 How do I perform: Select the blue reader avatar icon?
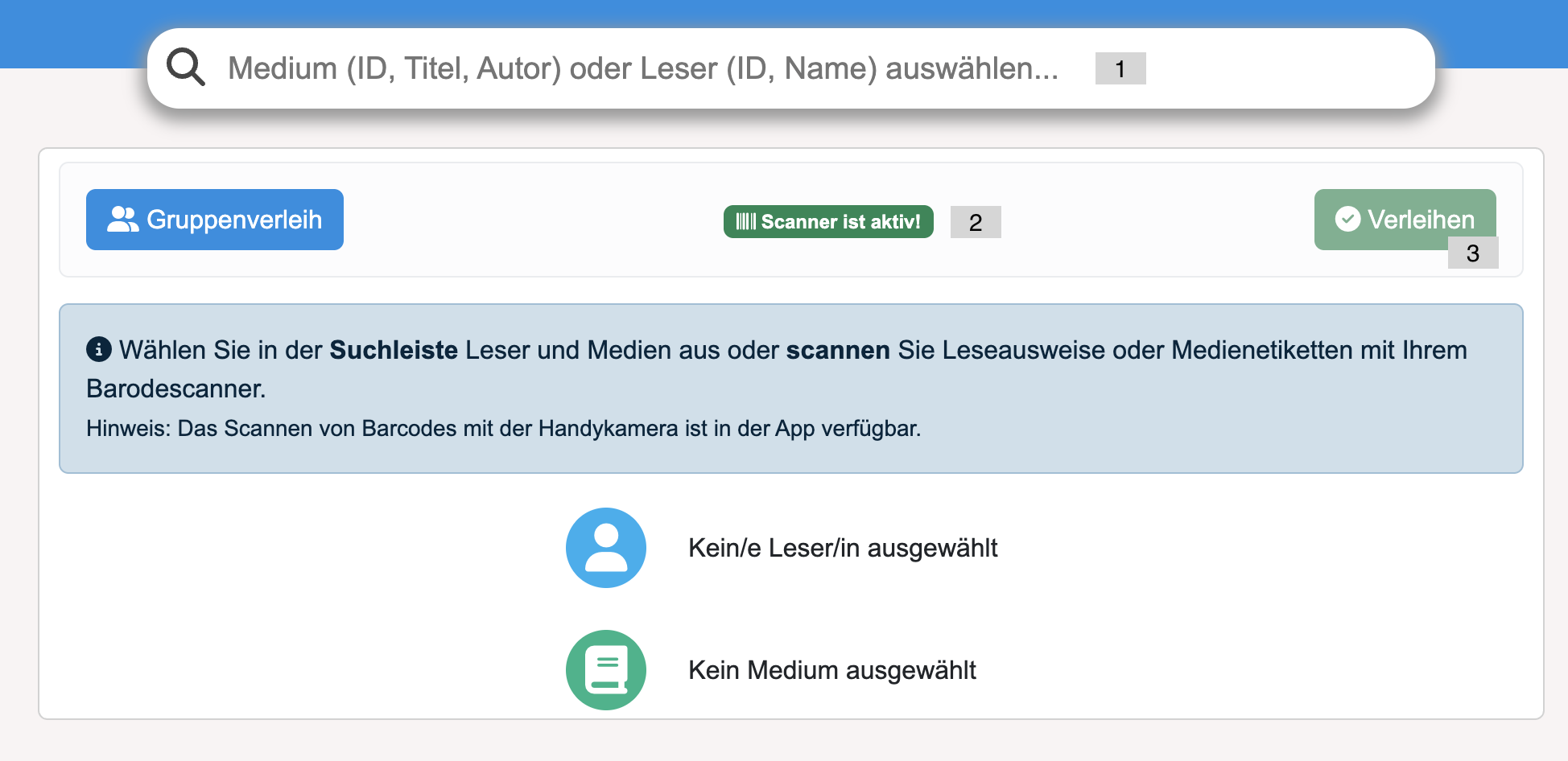605,547
